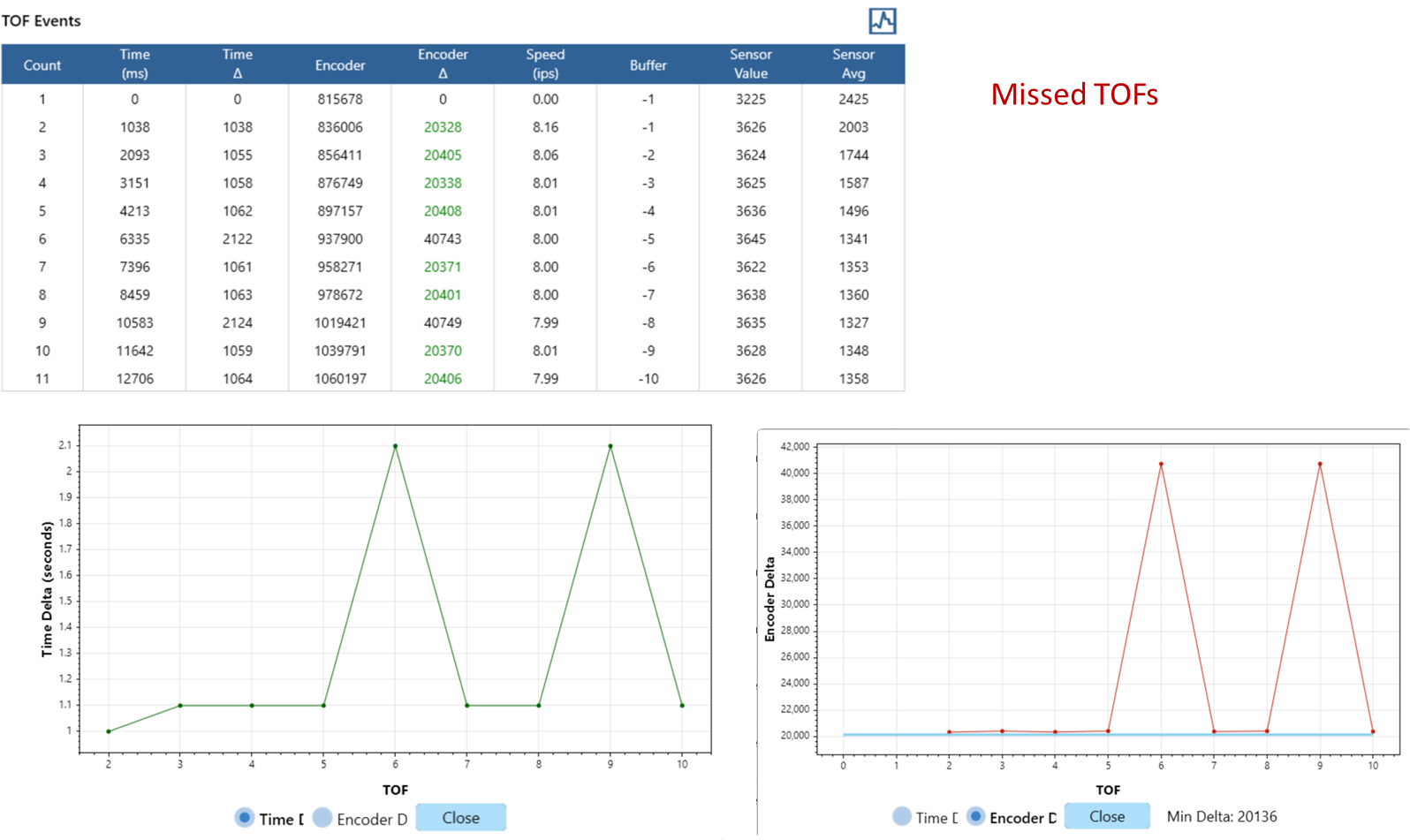The image size is (1410, 840).
Task: Close the green Time Delta chart
Action: [x=460, y=818]
